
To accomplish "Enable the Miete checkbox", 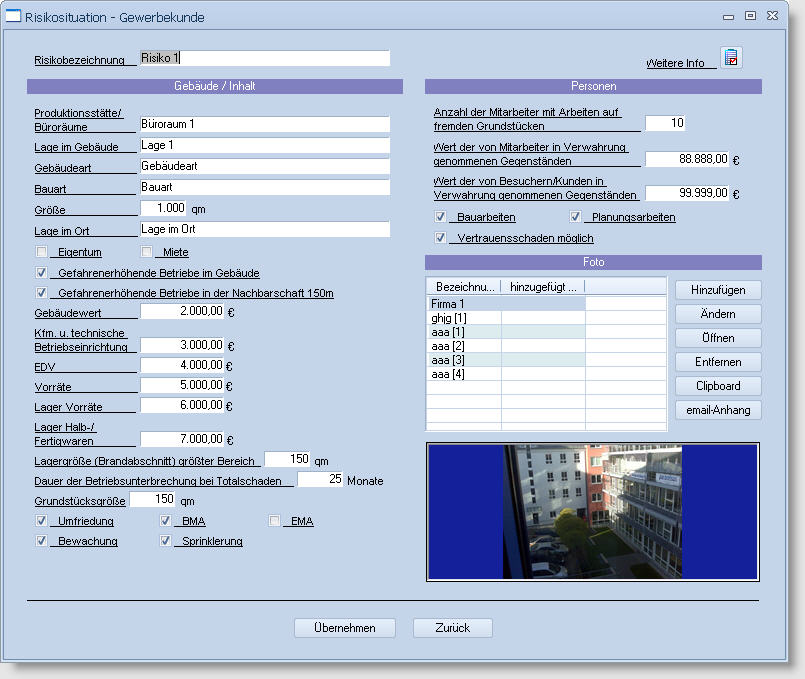I will click(147, 252).
